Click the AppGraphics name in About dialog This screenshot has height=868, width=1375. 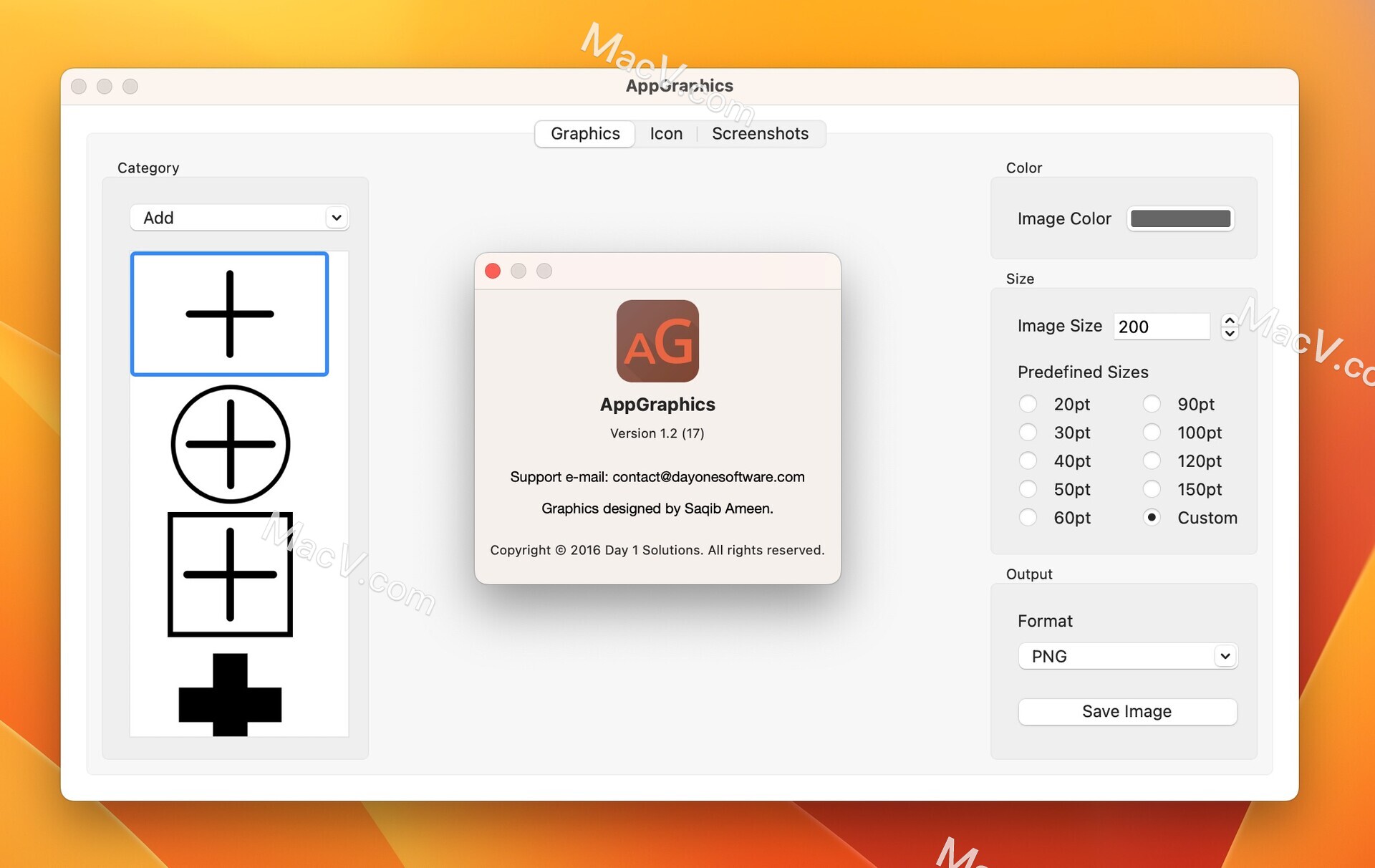coord(657,405)
